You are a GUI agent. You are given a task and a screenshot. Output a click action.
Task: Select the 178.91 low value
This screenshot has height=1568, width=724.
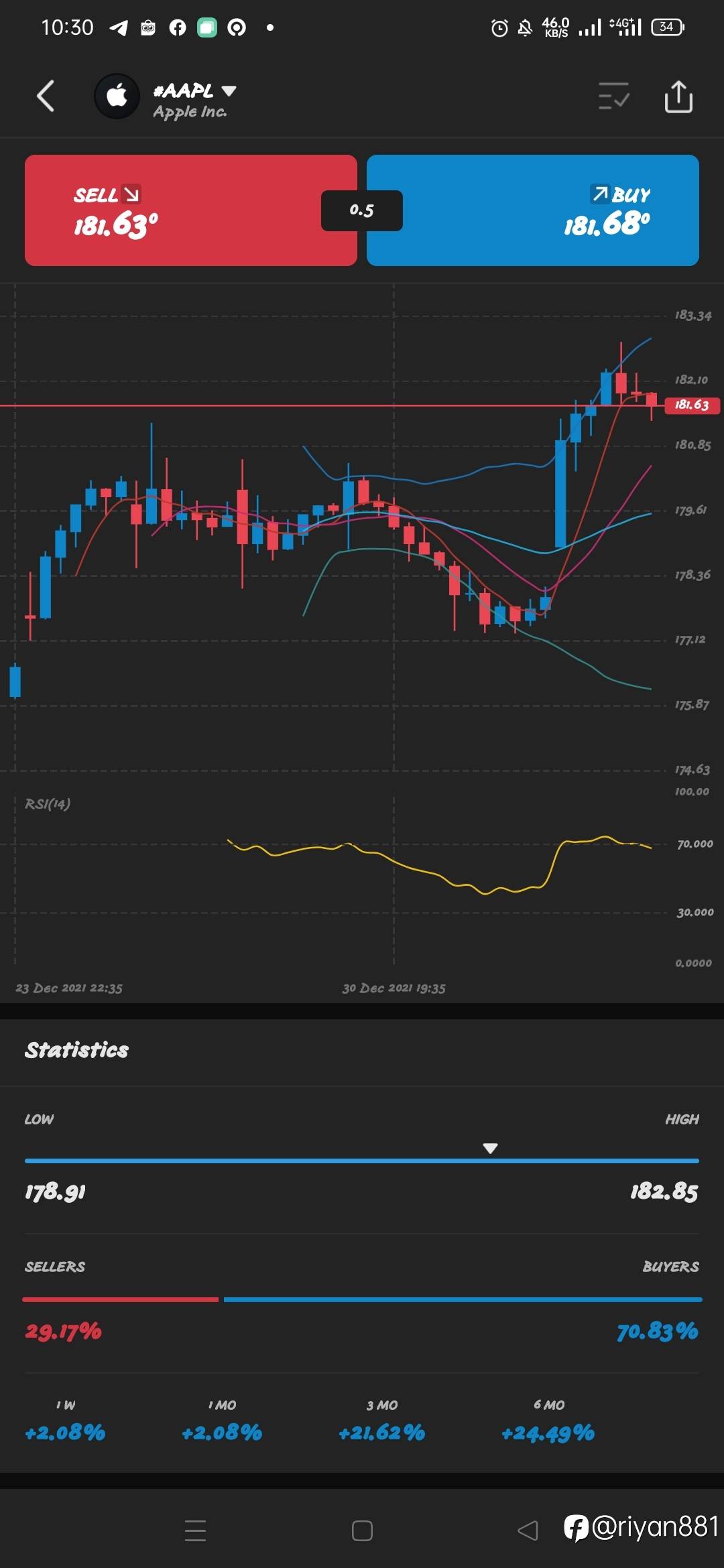[55, 1191]
